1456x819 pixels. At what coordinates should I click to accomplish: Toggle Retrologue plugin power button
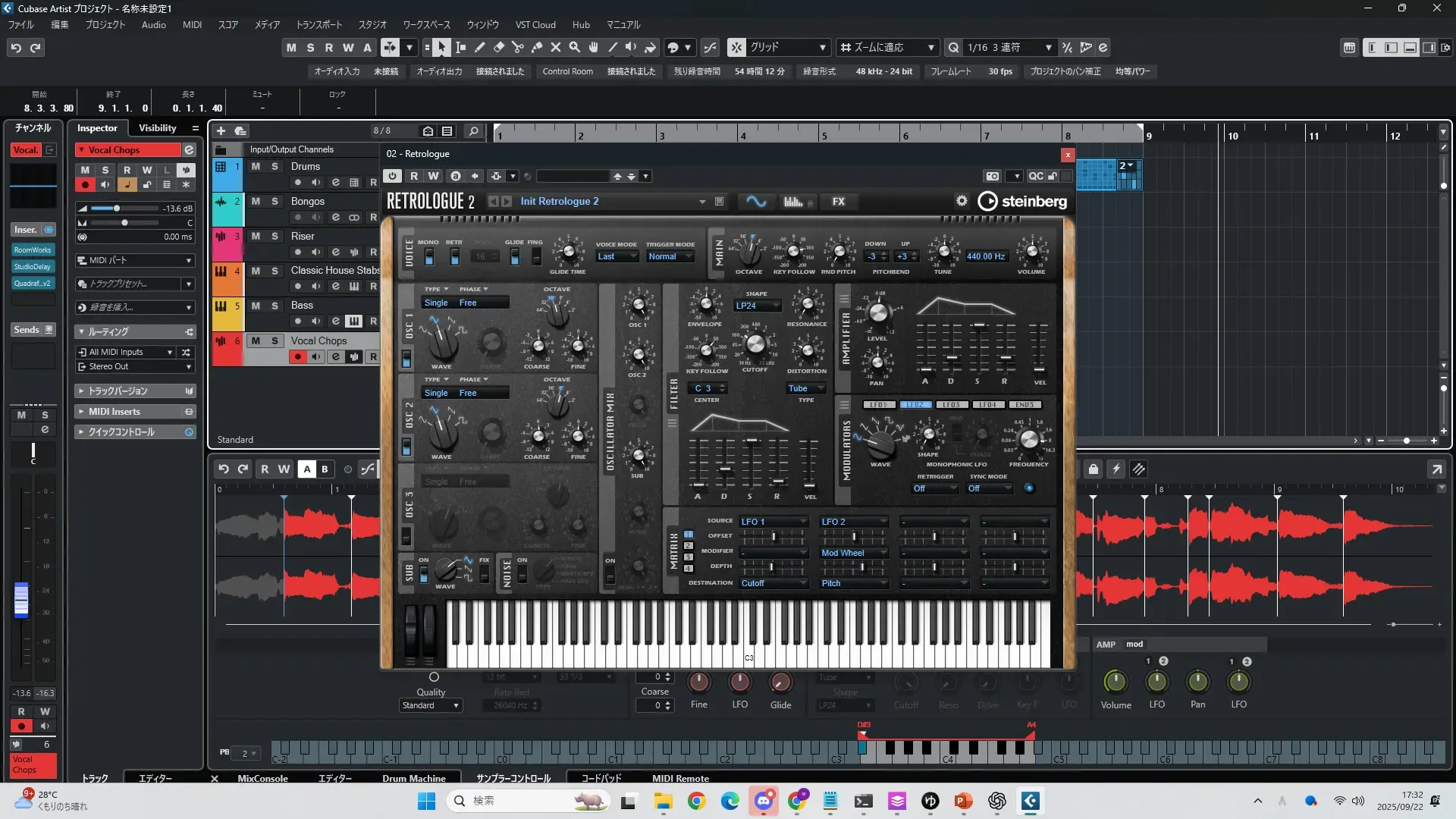[x=392, y=176]
